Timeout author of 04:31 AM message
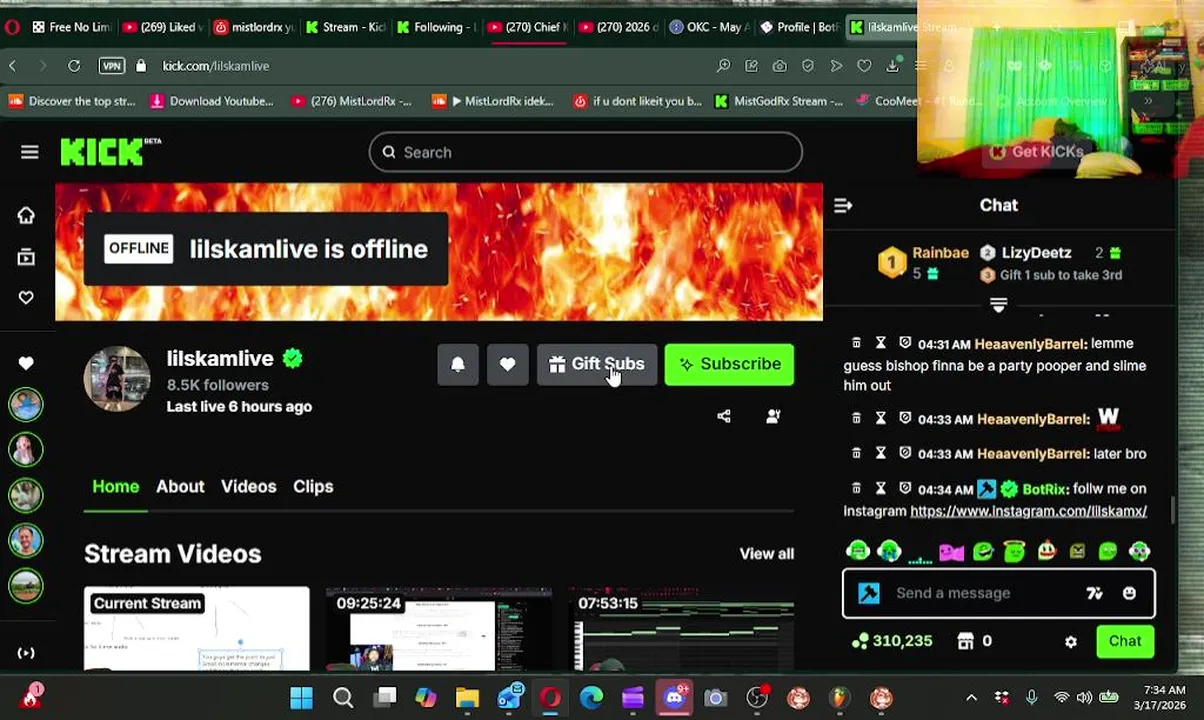The image size is (1204, 720). click(881, 343)
